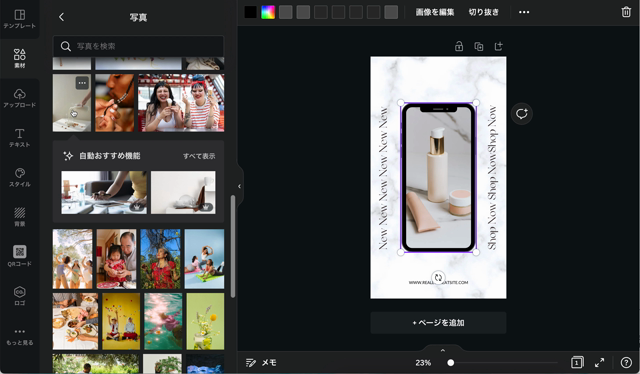The height and width of the screenshot is (374, 640).
Task: Select the grandfather with child photo
Action: point(116,259)
